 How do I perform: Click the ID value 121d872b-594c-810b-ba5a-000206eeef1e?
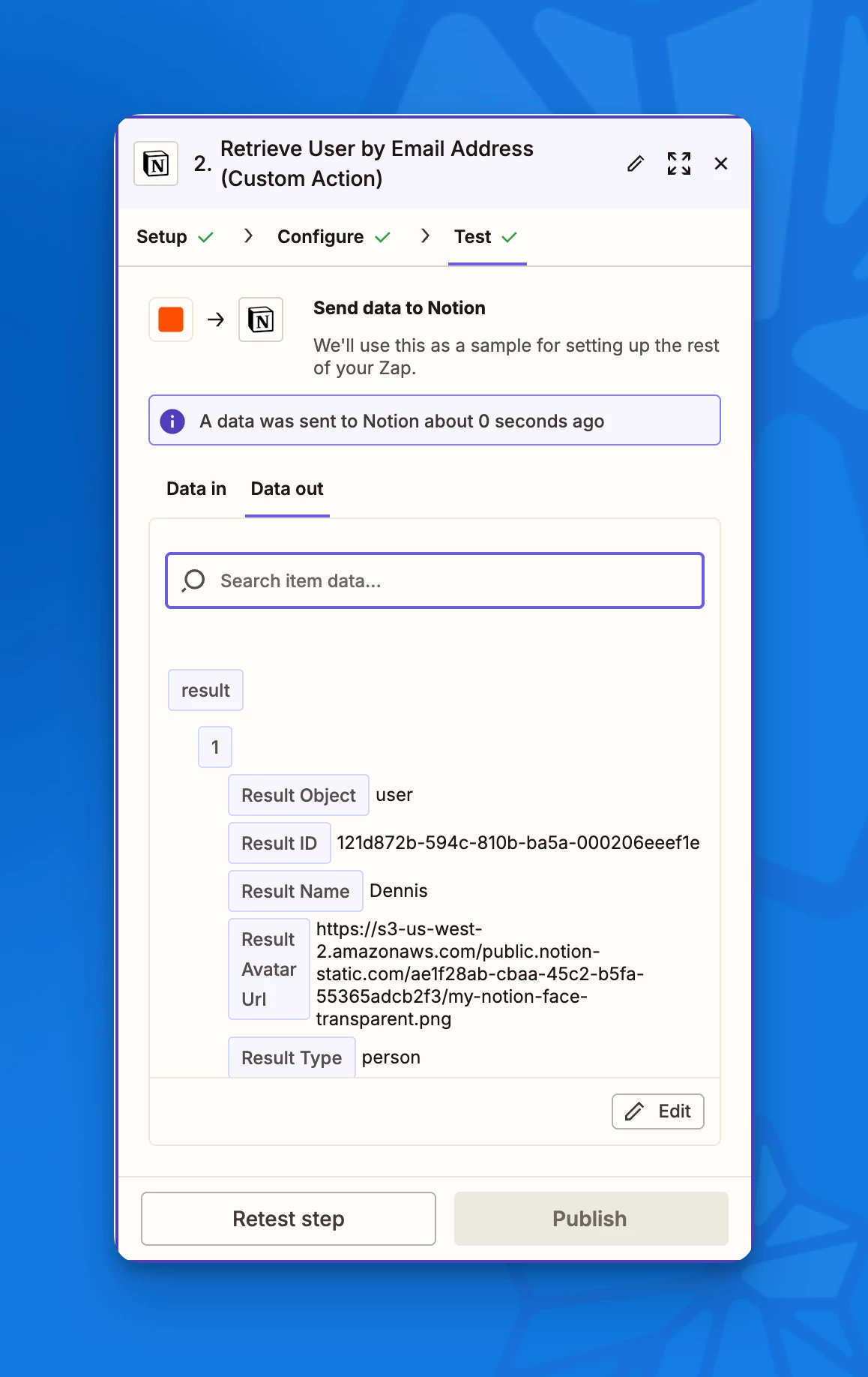click(x=518, y=843)
